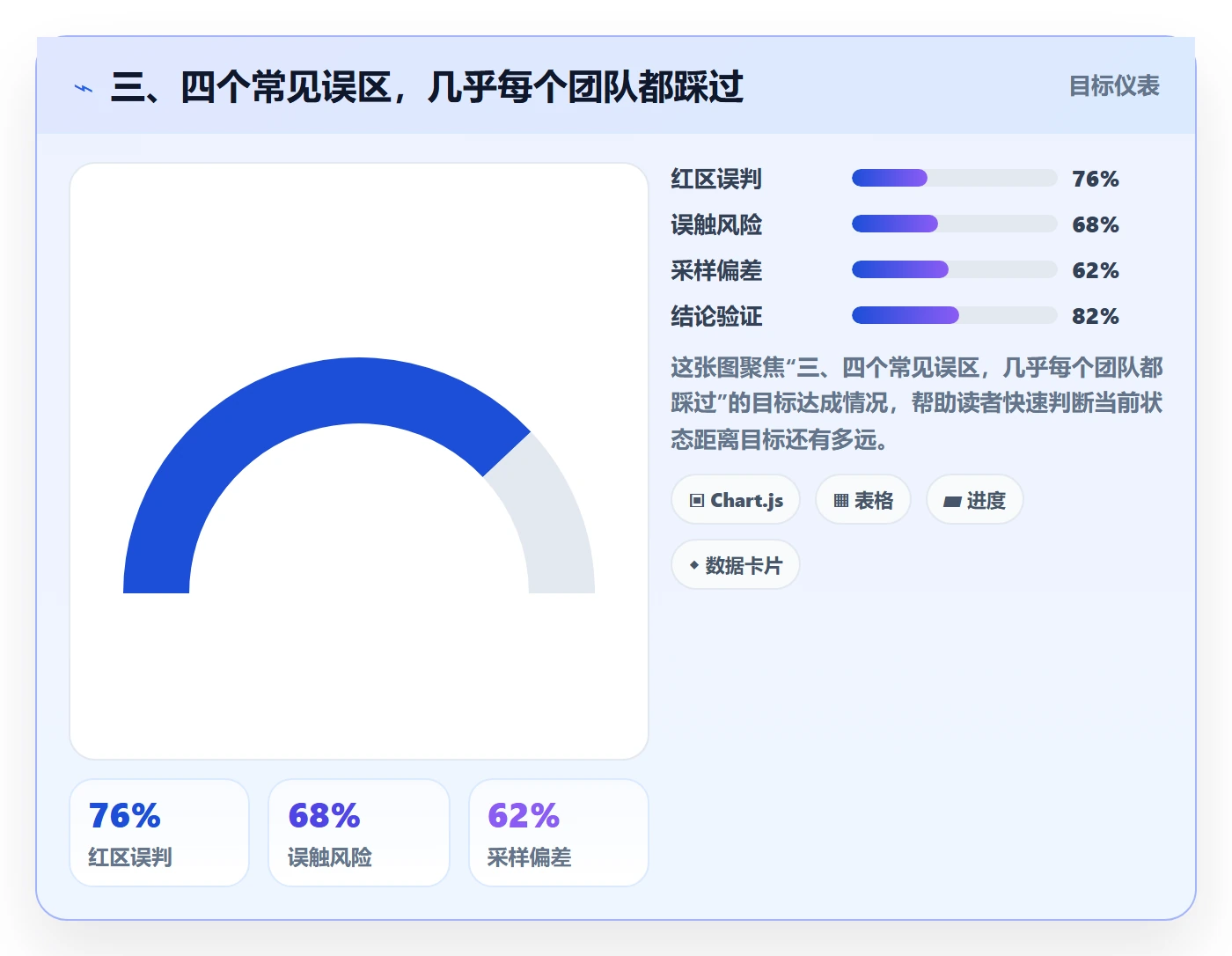Click the 76% value next to the progress bar
The width and height of the screenshot is (1232, 956).
1096,179
